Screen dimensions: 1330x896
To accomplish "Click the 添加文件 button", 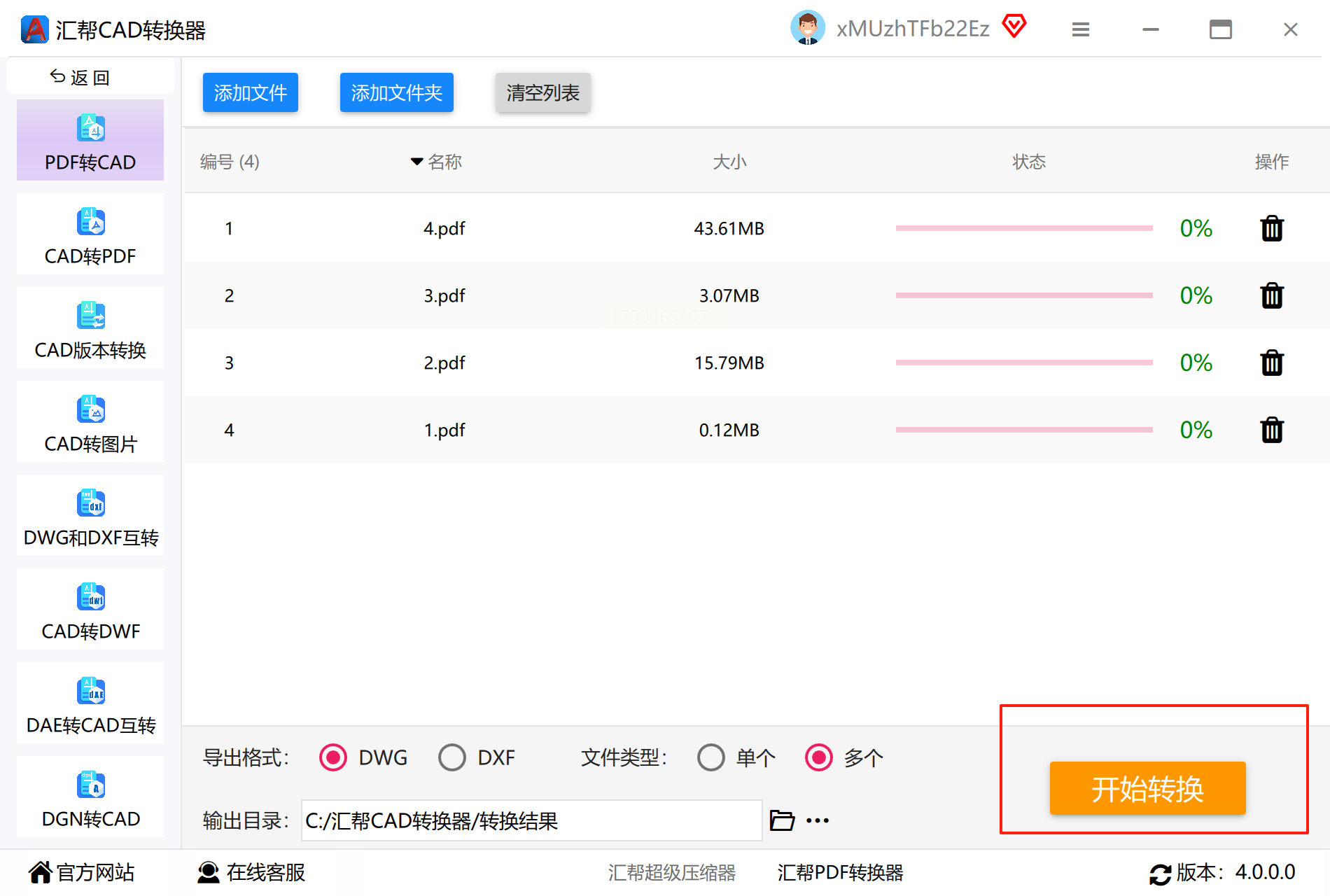I will (x=251, y=92).
